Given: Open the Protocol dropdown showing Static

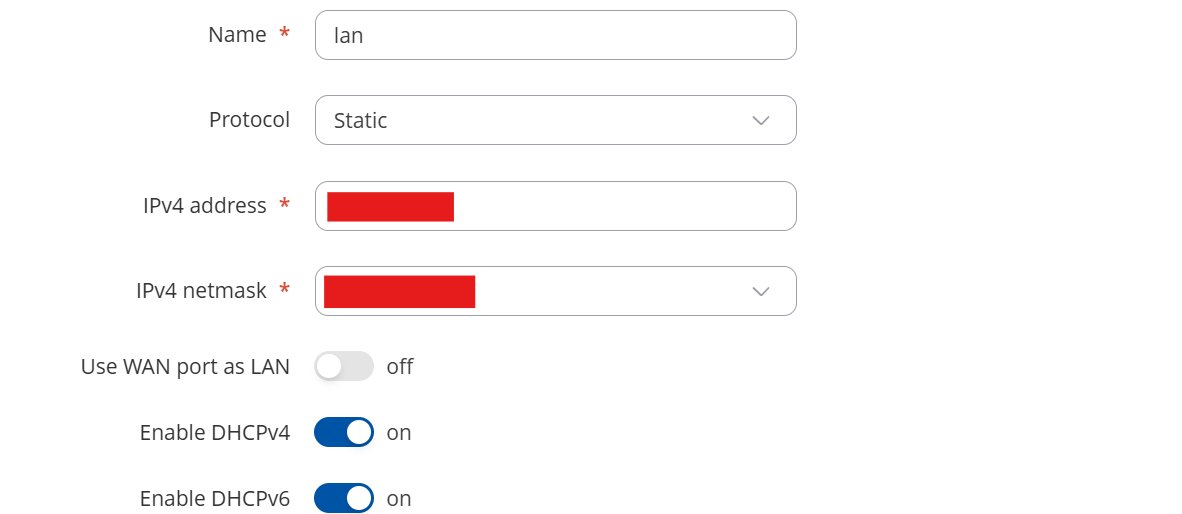Looking at the screenshot, I should tap(540, 120).
